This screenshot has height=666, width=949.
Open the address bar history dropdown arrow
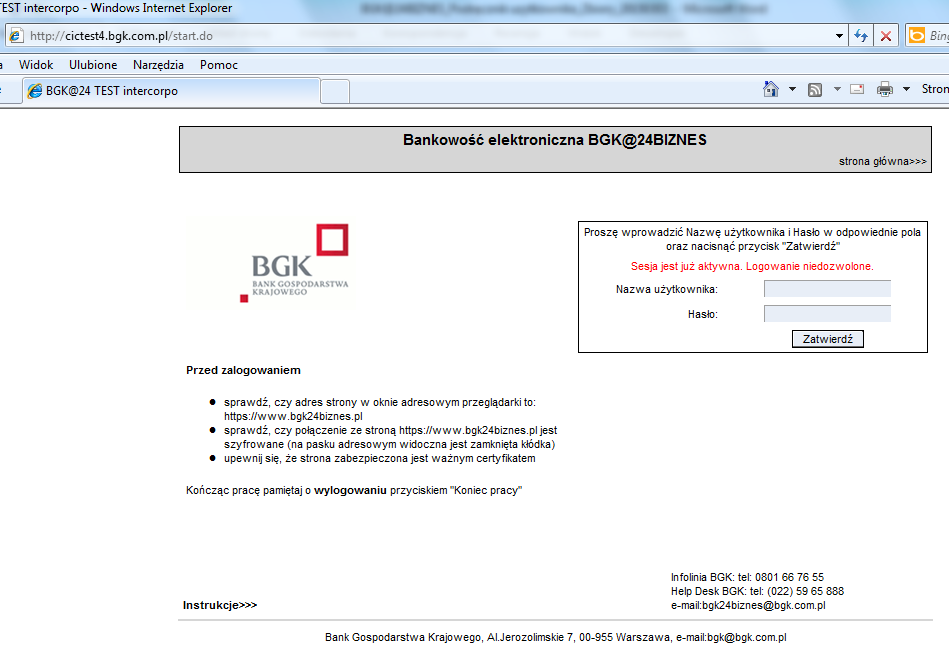839,36
